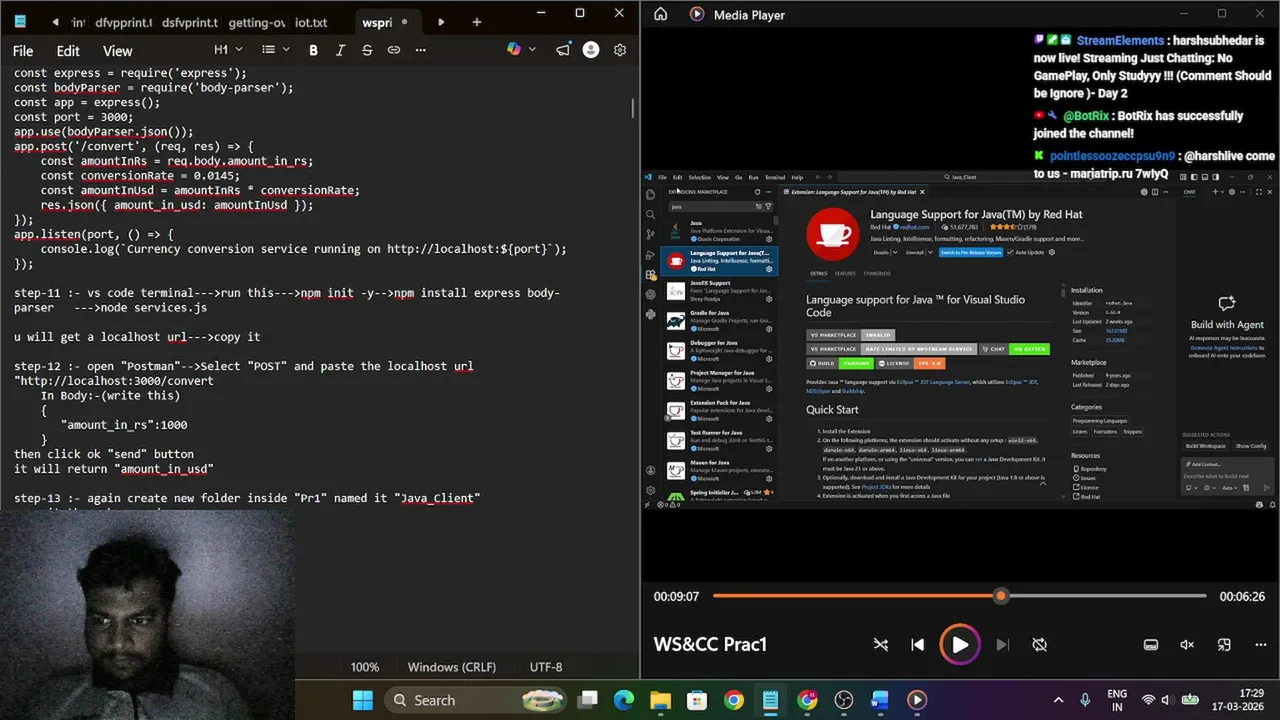This screenshot has width=1280, height=720.
Task: Open OBS Studio from the taskbar
Action: [844, 700]
